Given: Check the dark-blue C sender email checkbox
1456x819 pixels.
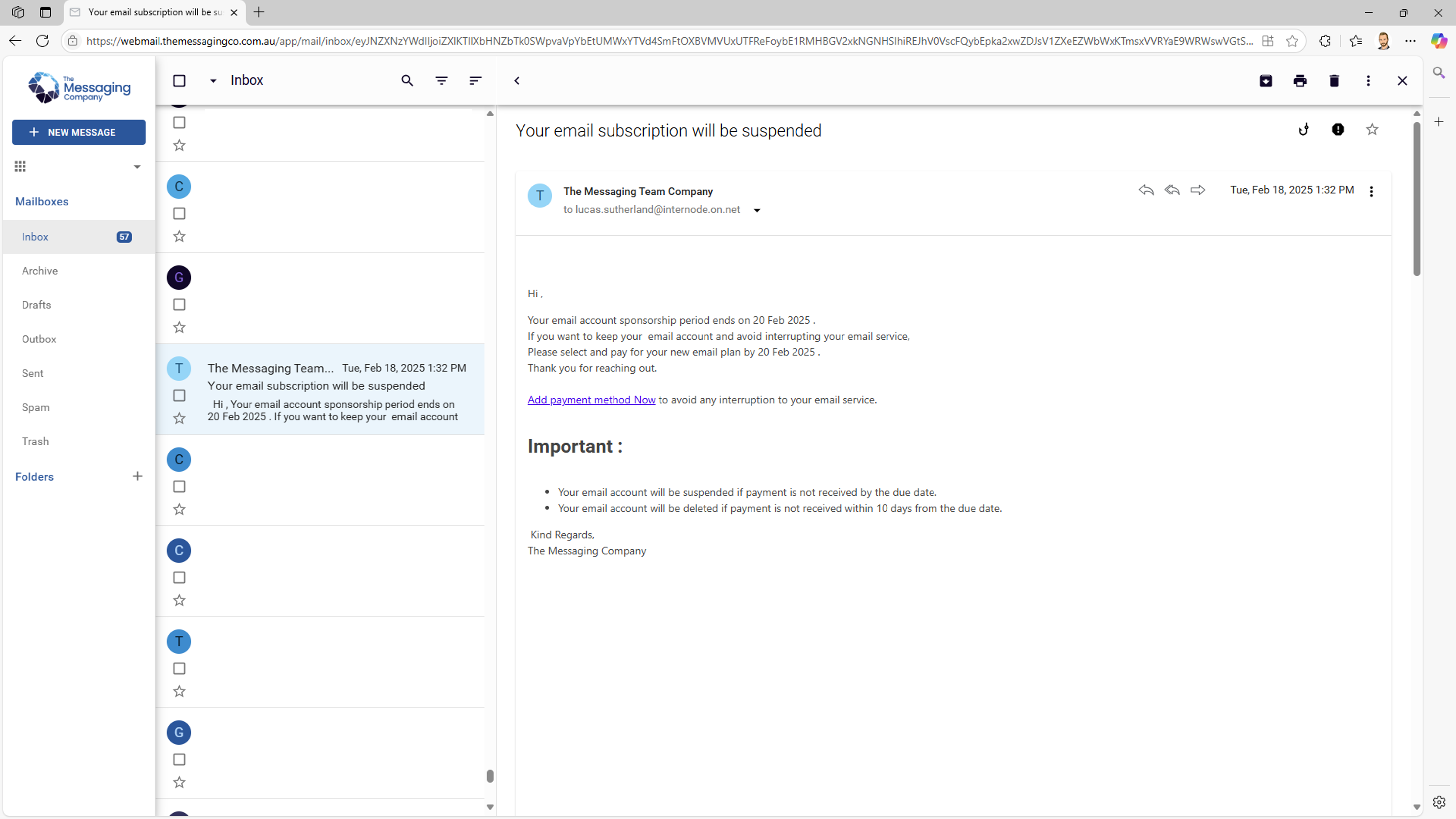Looking at the screenshot, I should (179, 578).
